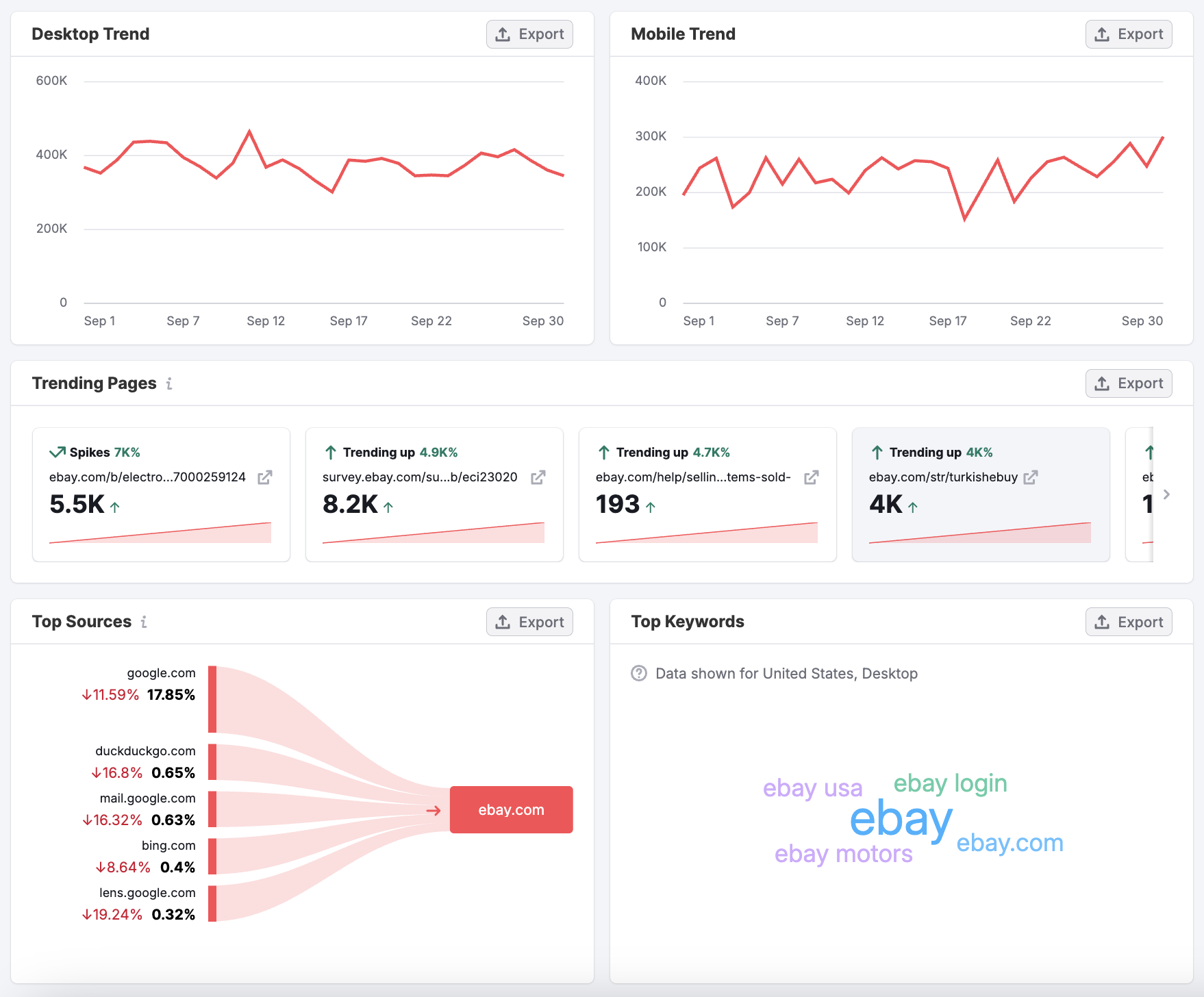Click the google.com source label

click(160, 672)
